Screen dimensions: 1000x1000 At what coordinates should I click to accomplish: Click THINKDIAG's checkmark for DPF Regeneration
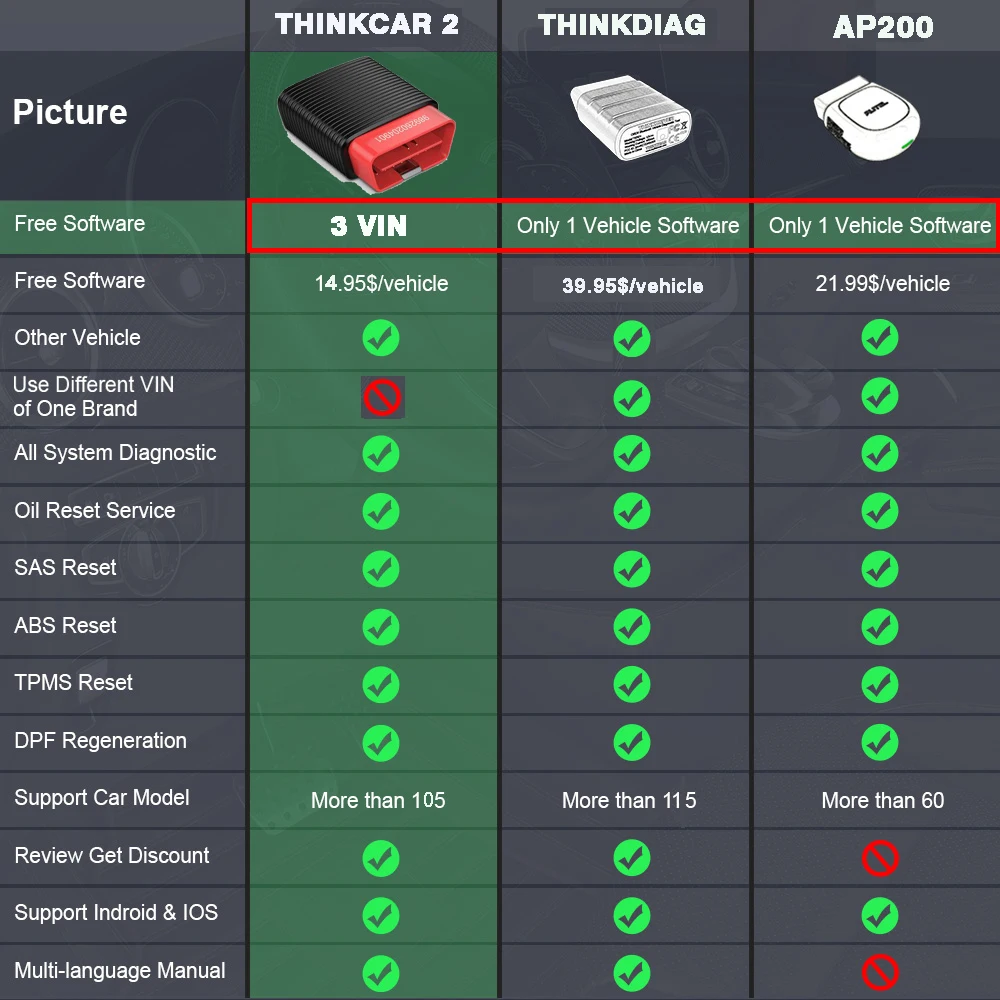pyautogui.click(x=631, y=742)
